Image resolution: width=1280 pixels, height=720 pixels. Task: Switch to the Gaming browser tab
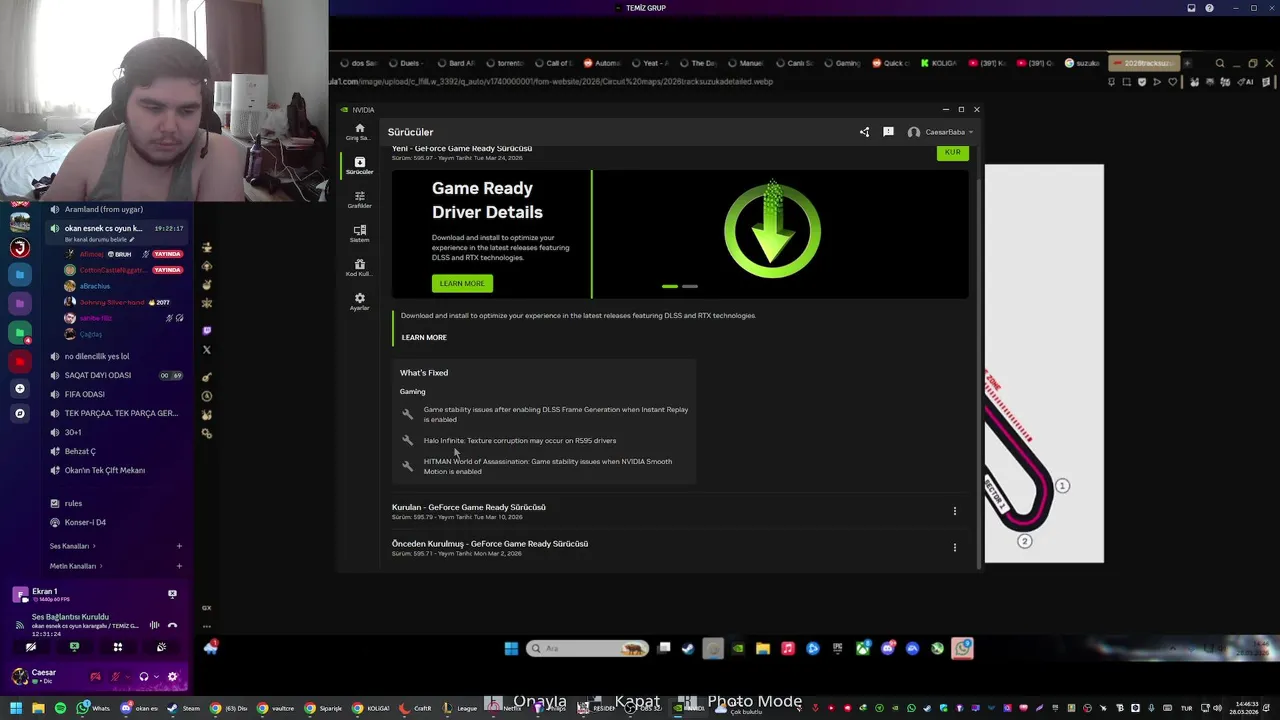pos(843,63)
